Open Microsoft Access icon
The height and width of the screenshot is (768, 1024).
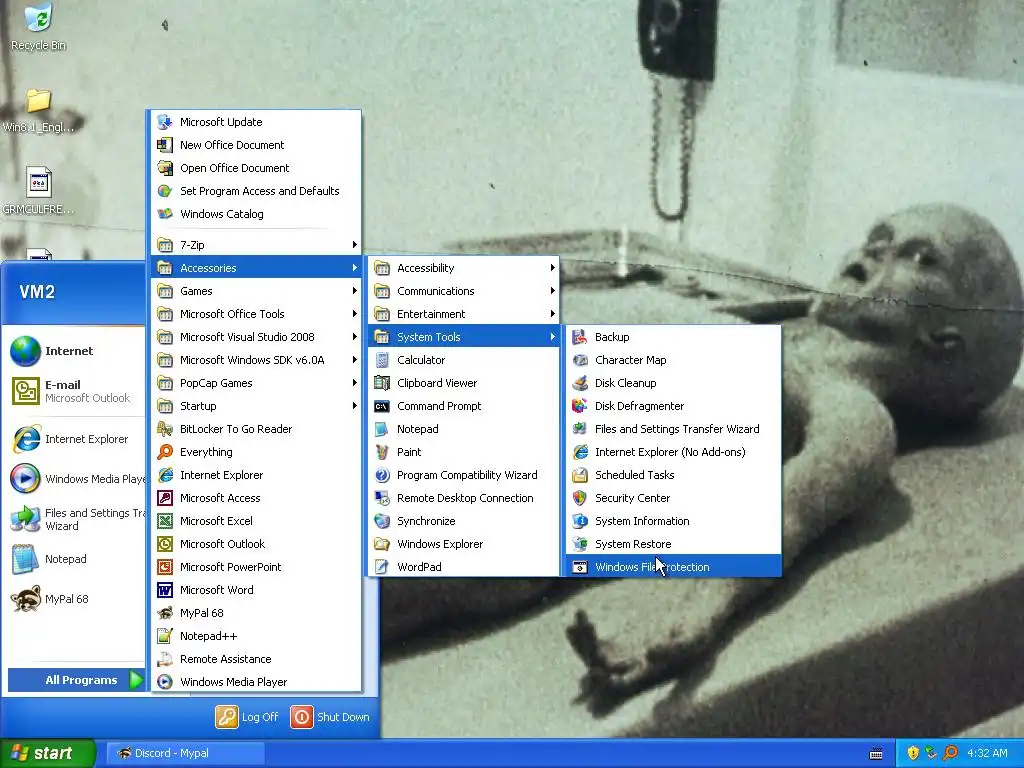pyautogui.click(x=165, y=498)
